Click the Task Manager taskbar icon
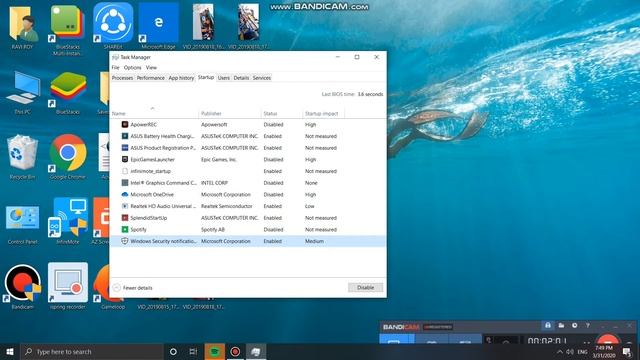The image size is (640, 360). click(256, 351)
